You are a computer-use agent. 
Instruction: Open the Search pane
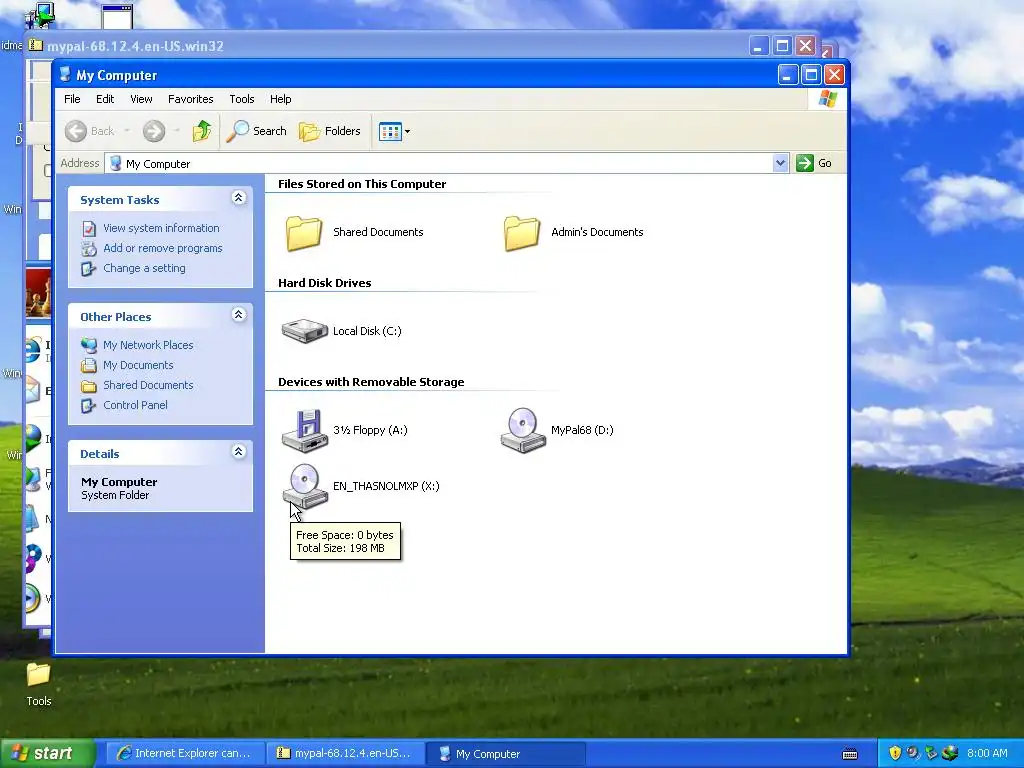(x=257, y=131)
